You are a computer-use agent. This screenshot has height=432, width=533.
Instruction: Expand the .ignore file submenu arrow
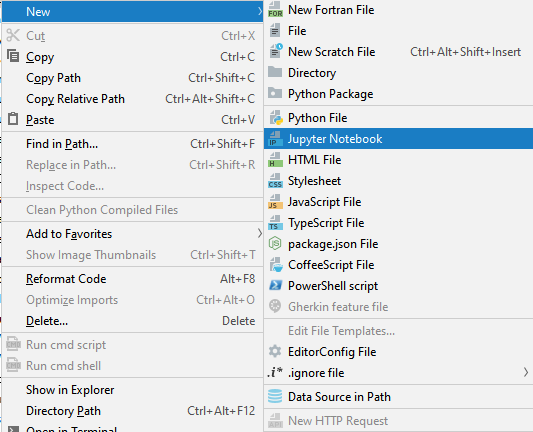[526, 373]
